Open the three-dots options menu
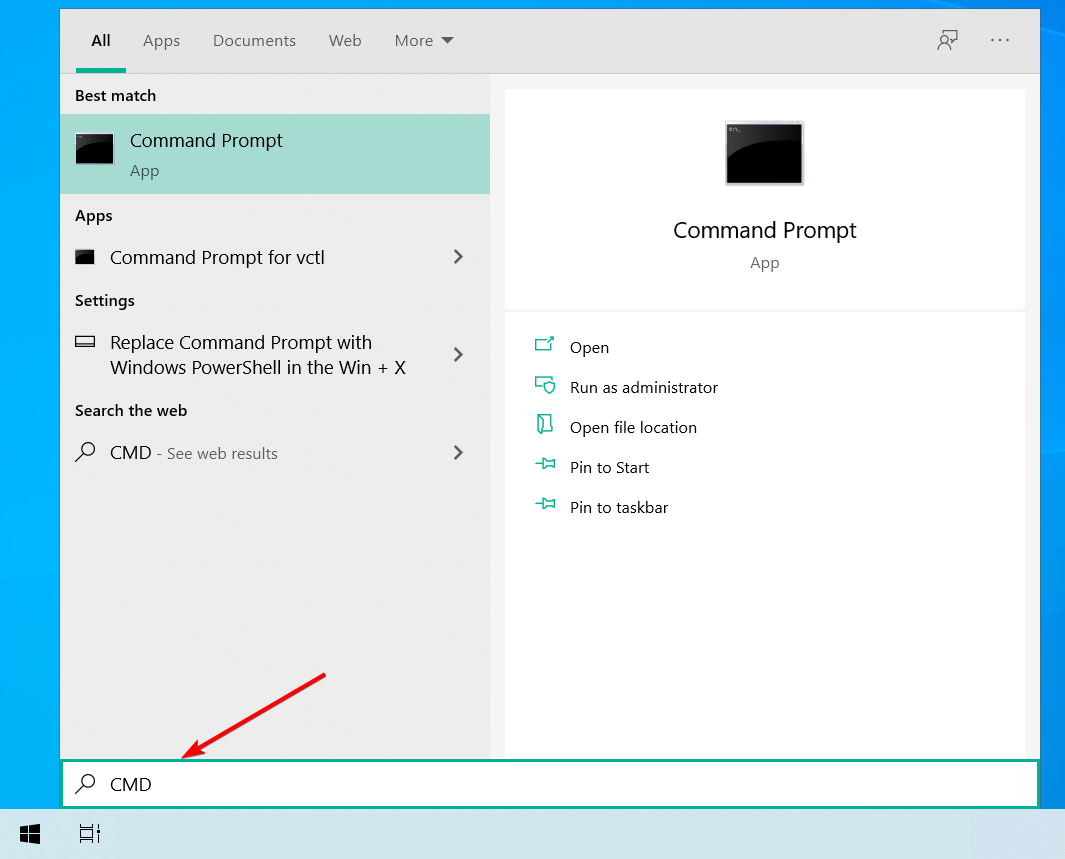Viewport: 1065px width, 859px height. point(1000,40)
